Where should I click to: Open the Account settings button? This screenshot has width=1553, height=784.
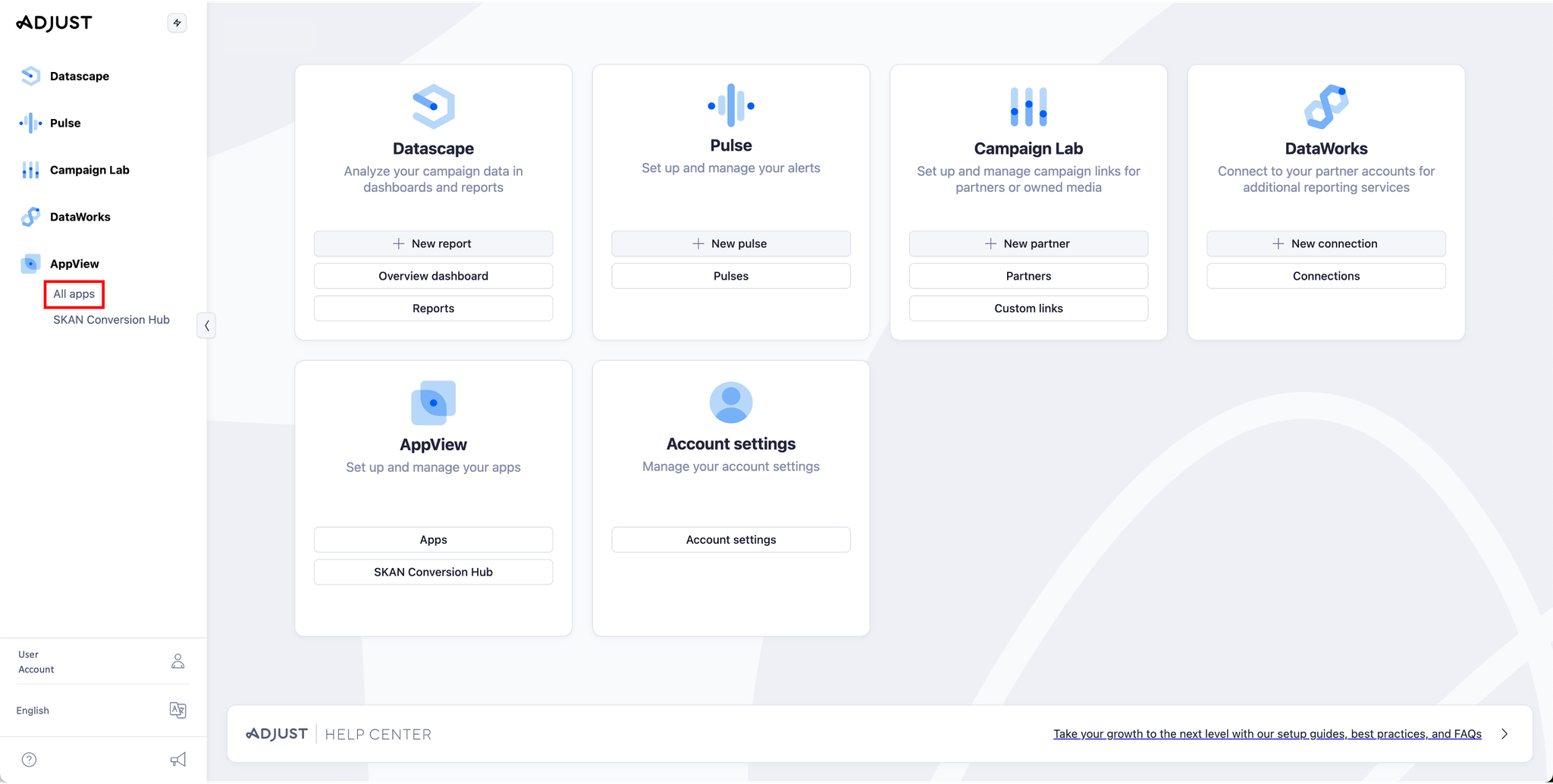[731, 540]
